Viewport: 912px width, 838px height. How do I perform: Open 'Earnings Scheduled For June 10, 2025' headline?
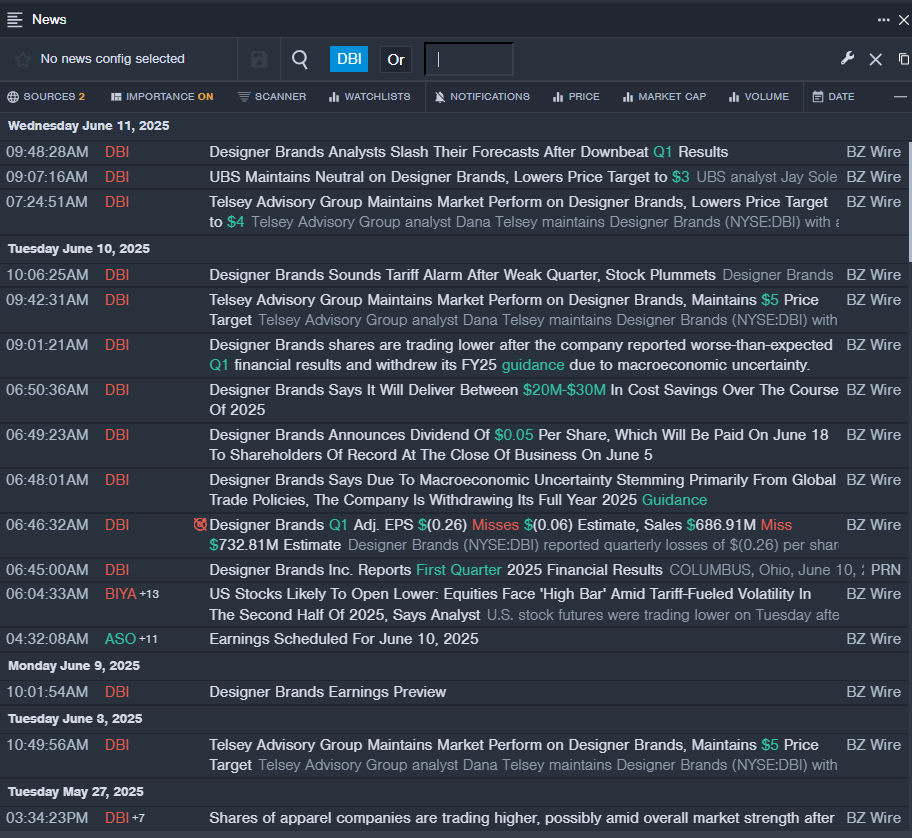tap(344, 639)
